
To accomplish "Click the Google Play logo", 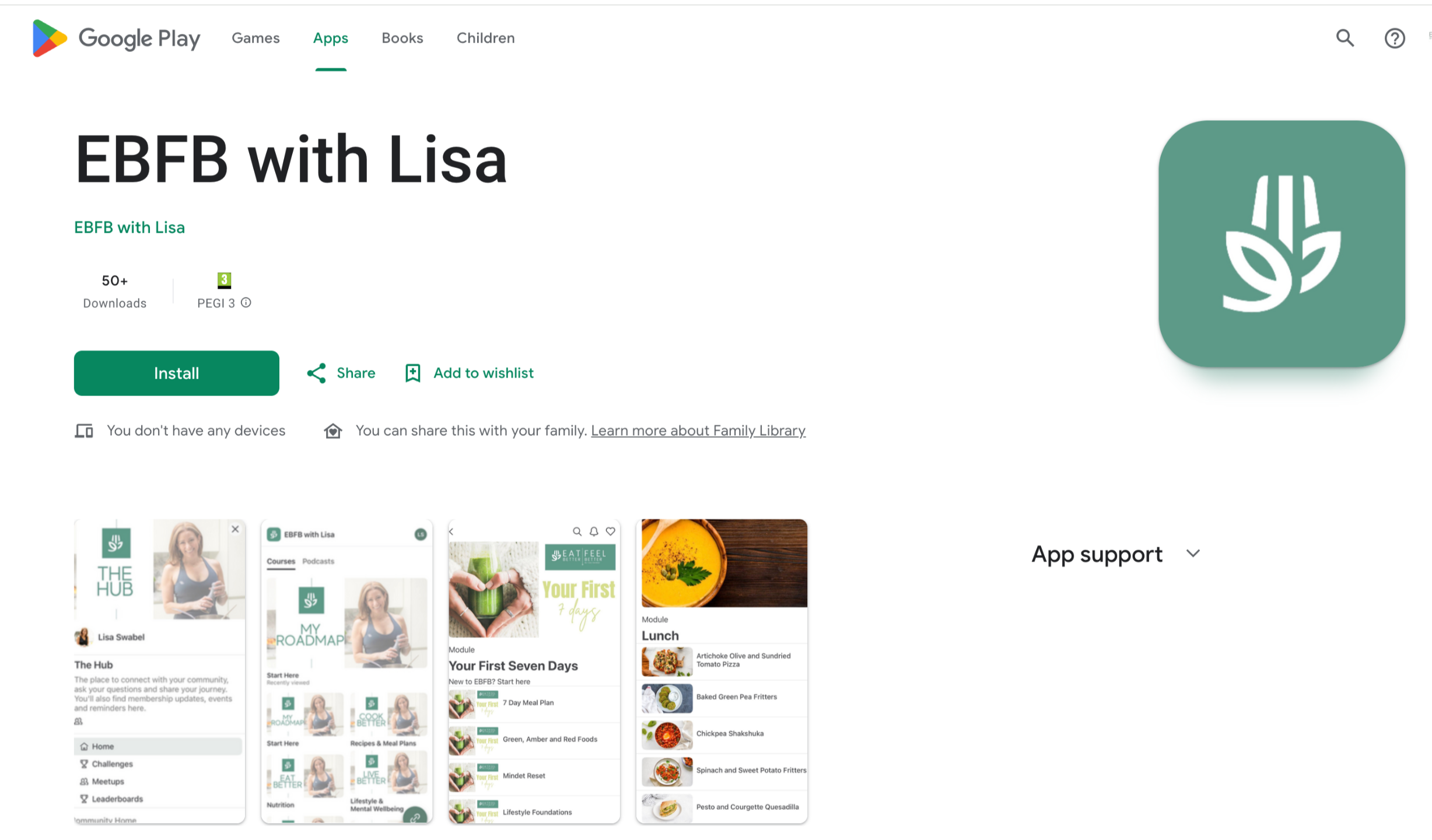I will click(116, 38).
